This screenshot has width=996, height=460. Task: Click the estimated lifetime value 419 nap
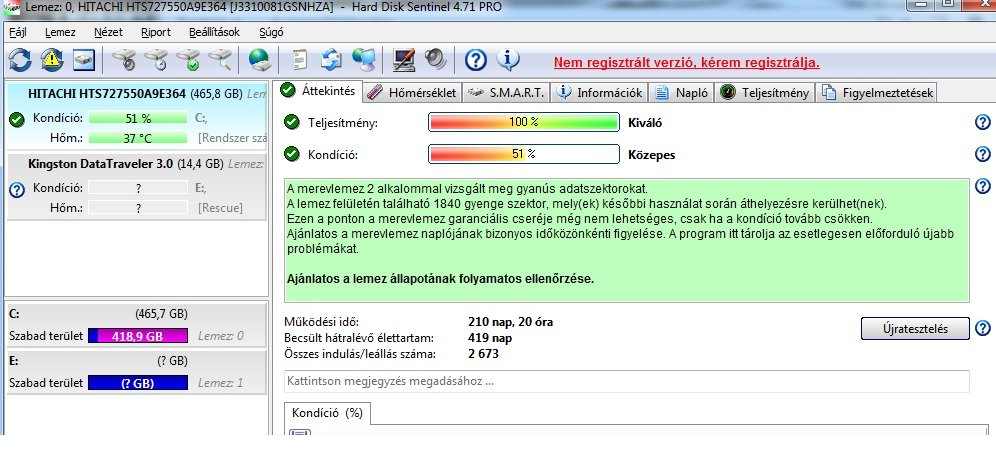(x=490, y=338)
